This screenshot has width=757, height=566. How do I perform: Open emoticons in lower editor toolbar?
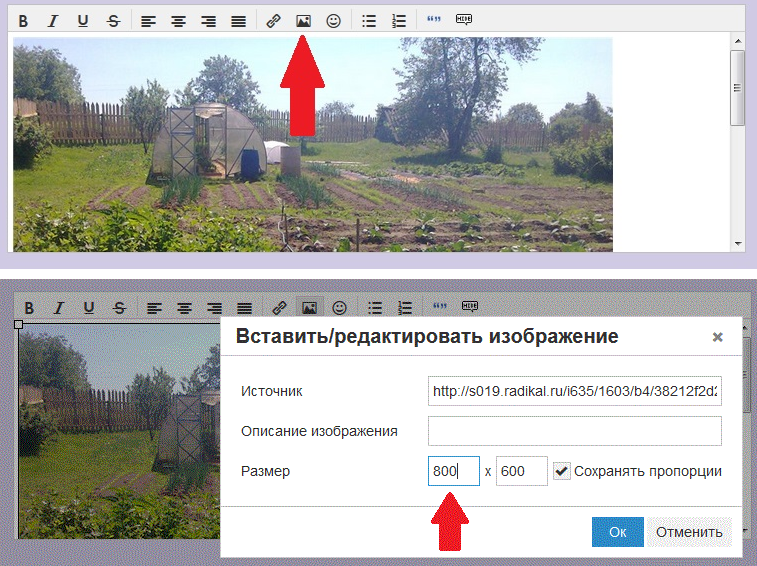point(339,308)
